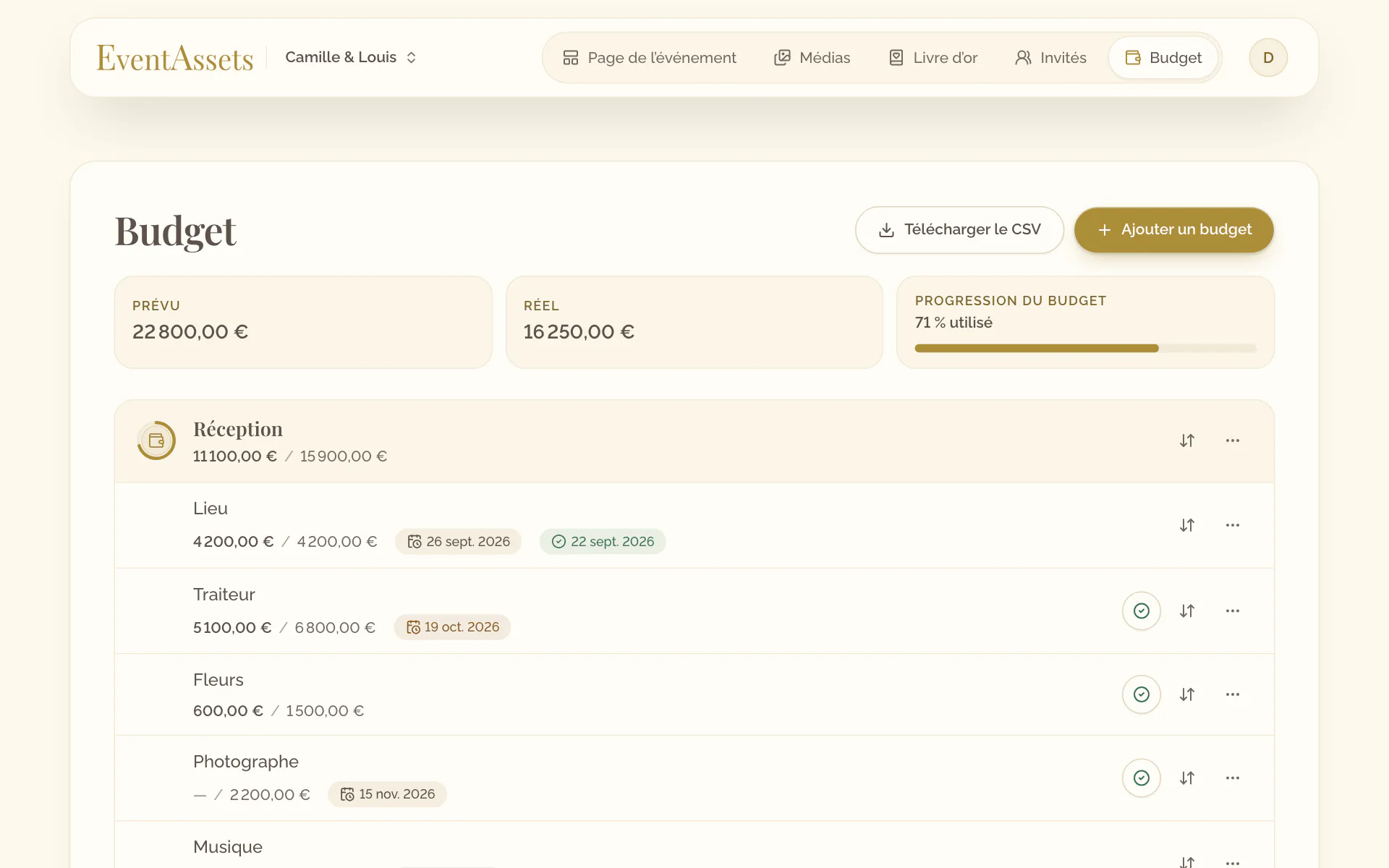Open the user avatar D menu
The image size is (1389, 868).
(1268, 58)
